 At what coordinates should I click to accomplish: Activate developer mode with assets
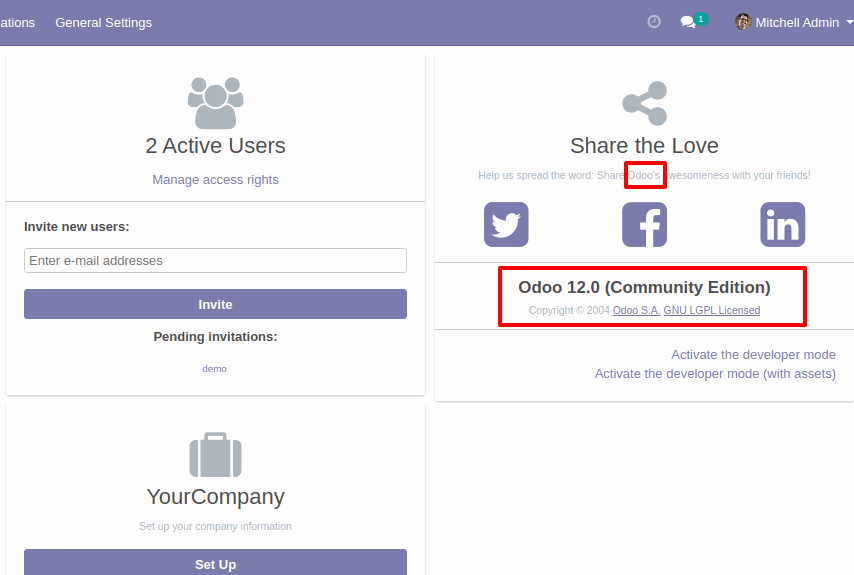tap(715, 374)
